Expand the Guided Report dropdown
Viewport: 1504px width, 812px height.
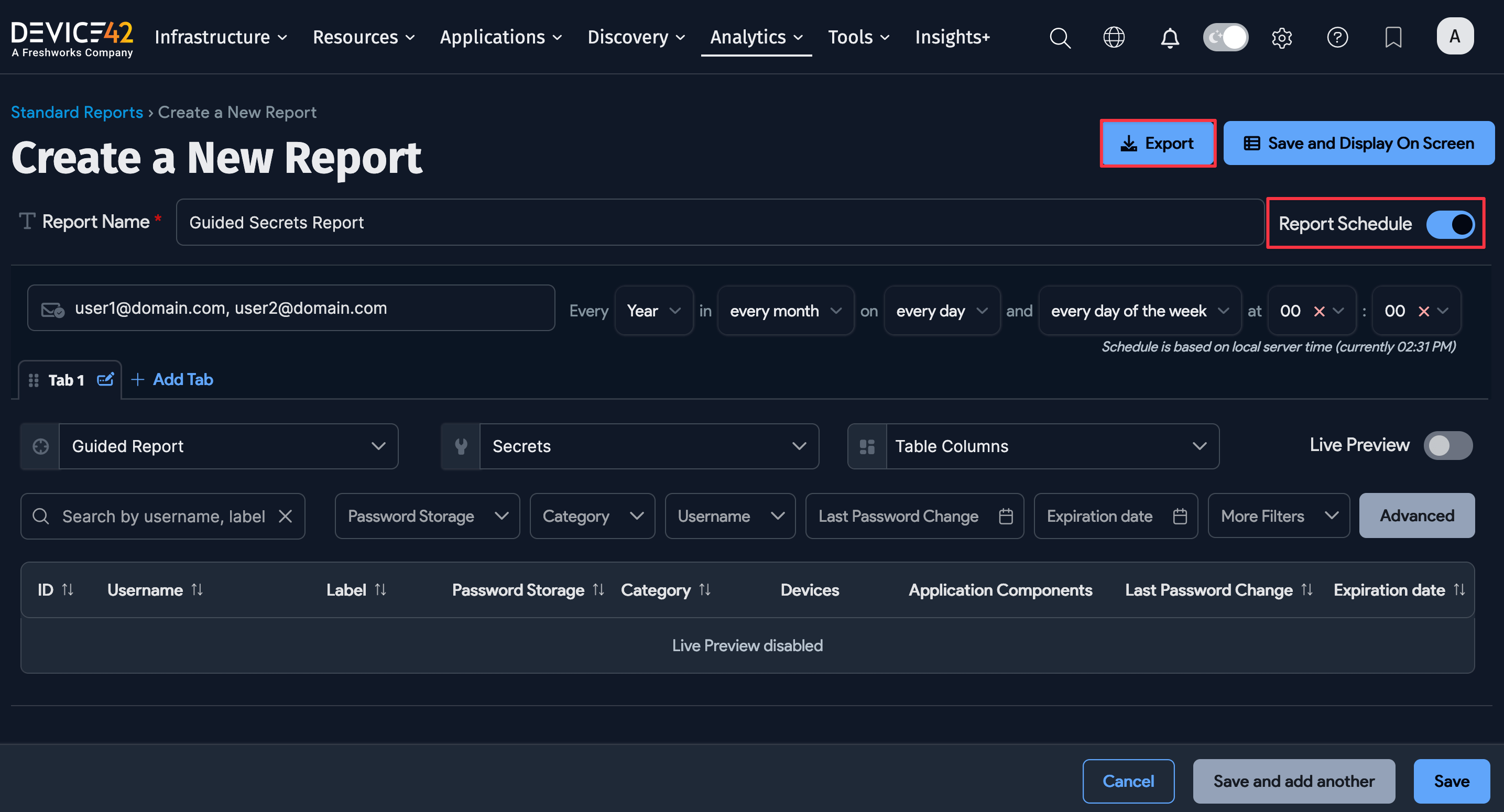click(228, 446)
